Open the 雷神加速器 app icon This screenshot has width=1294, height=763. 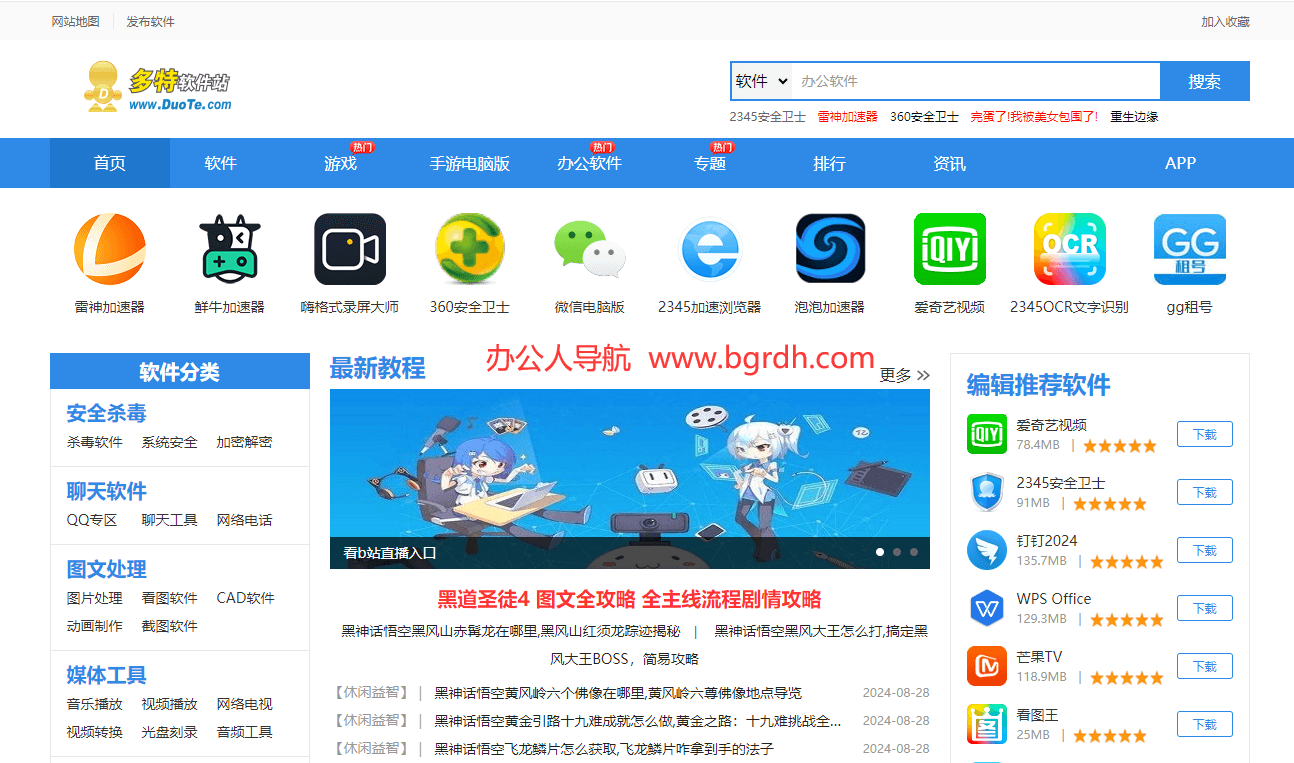click(x=110, y=249)
